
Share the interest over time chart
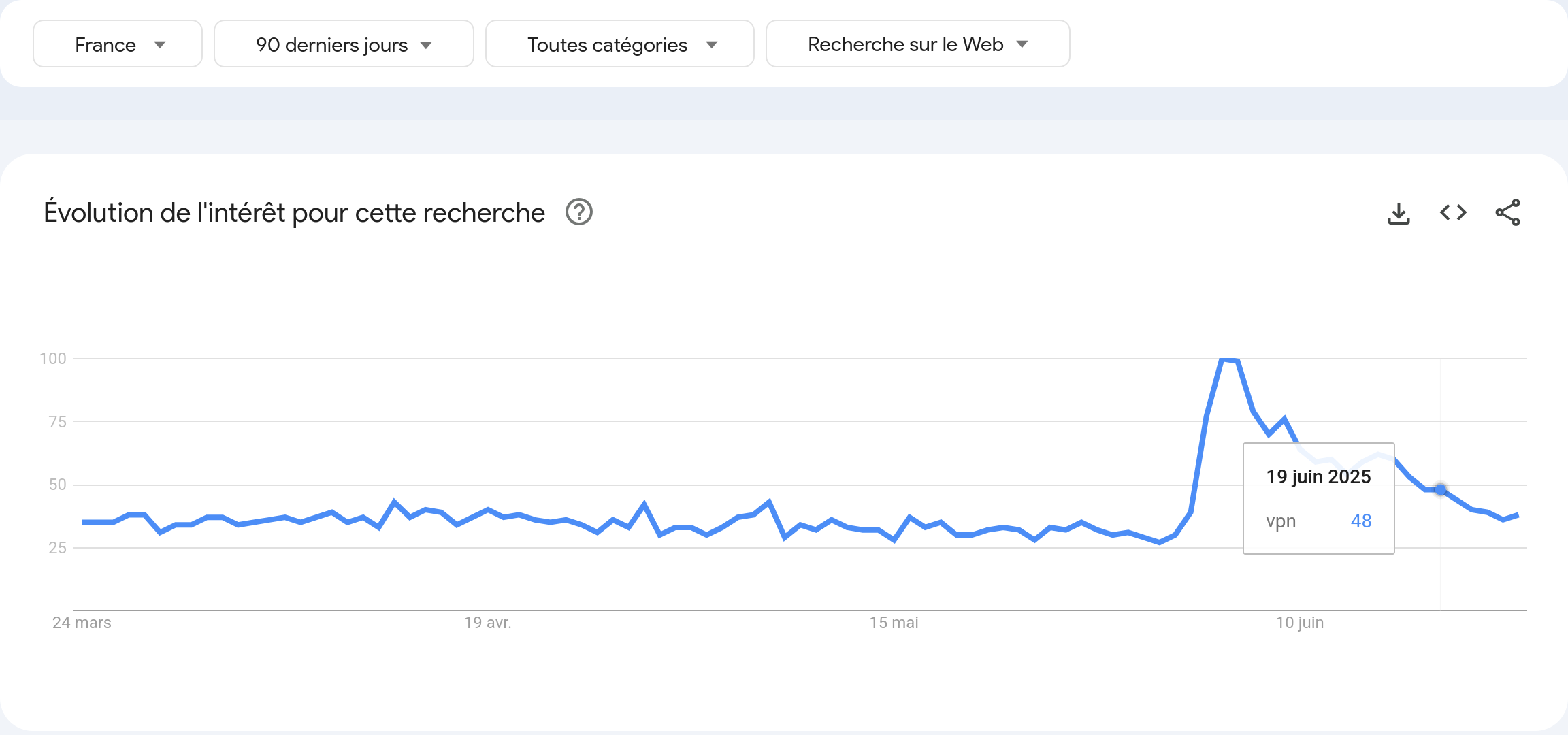tap(1507, 213)
